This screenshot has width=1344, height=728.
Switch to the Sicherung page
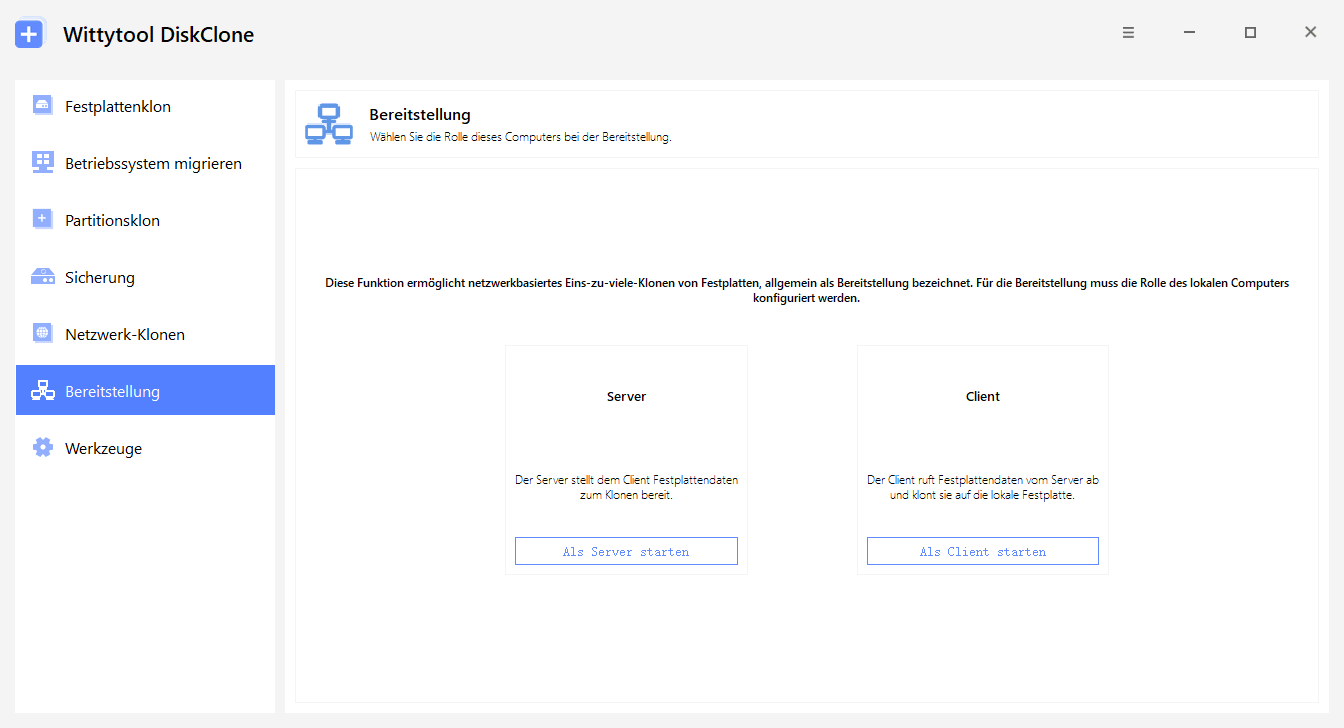coord(145,278)
